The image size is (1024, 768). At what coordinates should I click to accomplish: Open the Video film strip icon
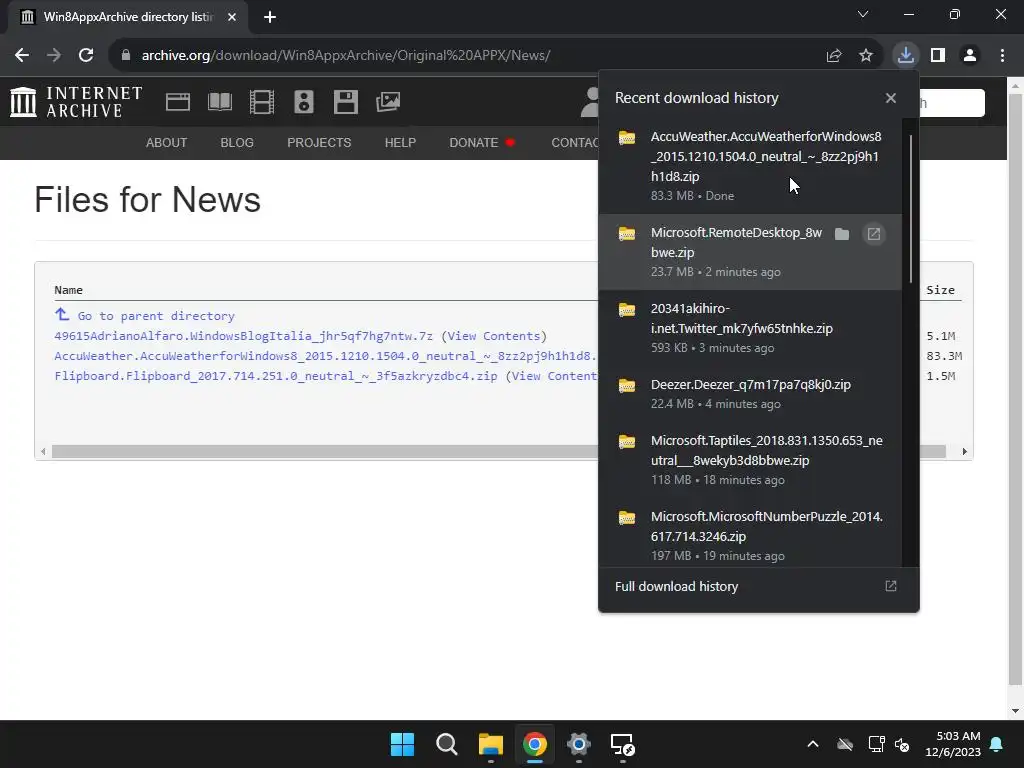[x=262, y=102]
